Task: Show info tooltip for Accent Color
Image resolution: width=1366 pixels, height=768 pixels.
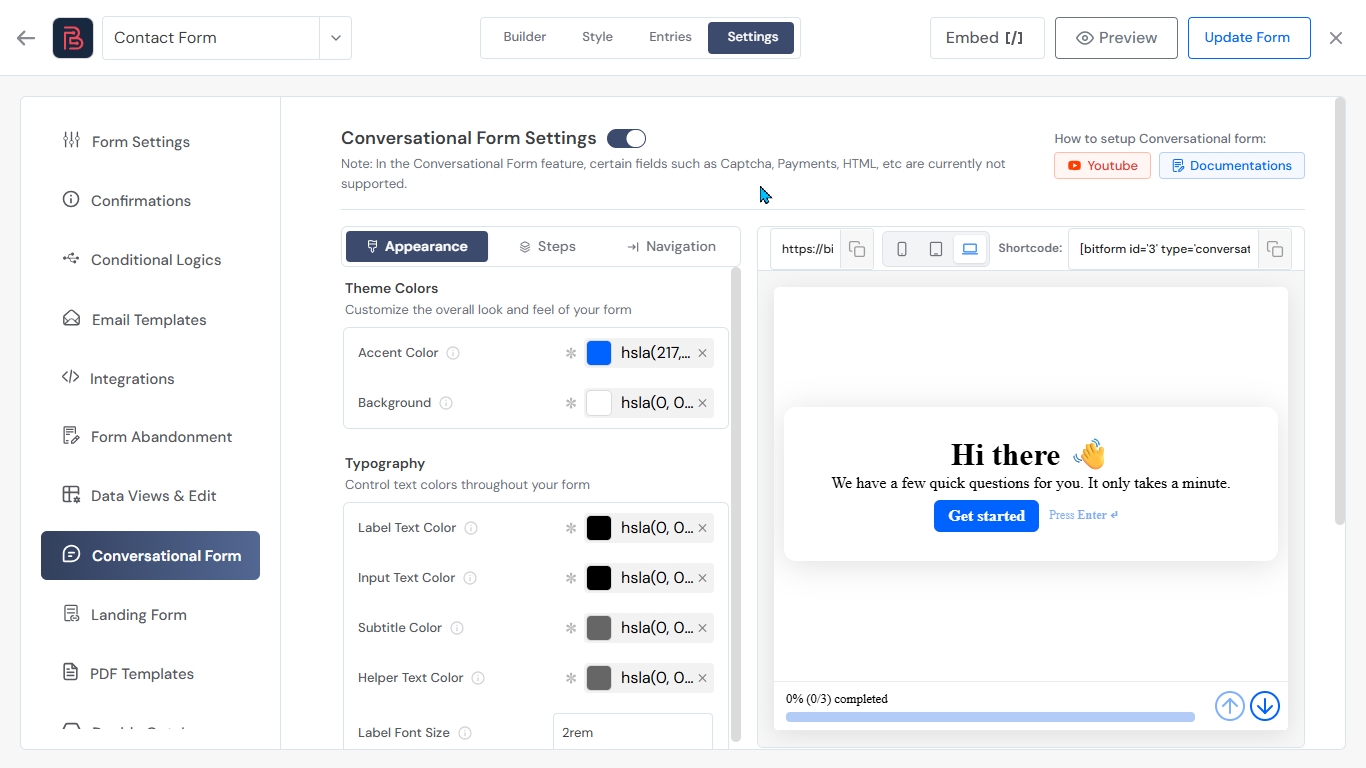Action: [453, 353]
